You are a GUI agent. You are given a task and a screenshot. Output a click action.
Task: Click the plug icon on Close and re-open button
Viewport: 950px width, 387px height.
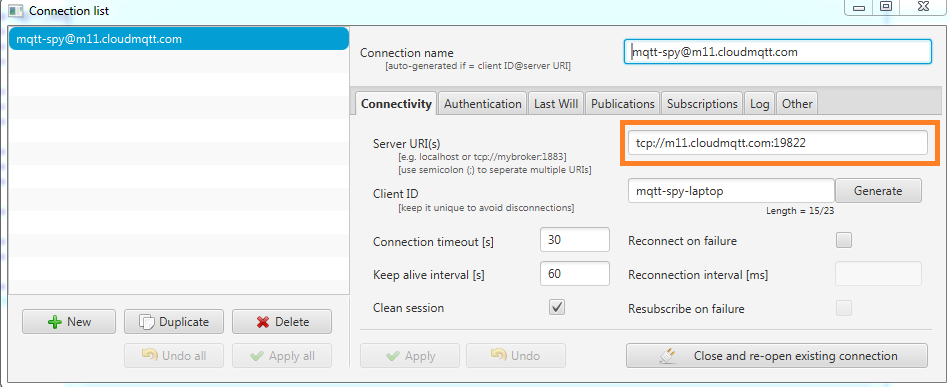point(666,356)
